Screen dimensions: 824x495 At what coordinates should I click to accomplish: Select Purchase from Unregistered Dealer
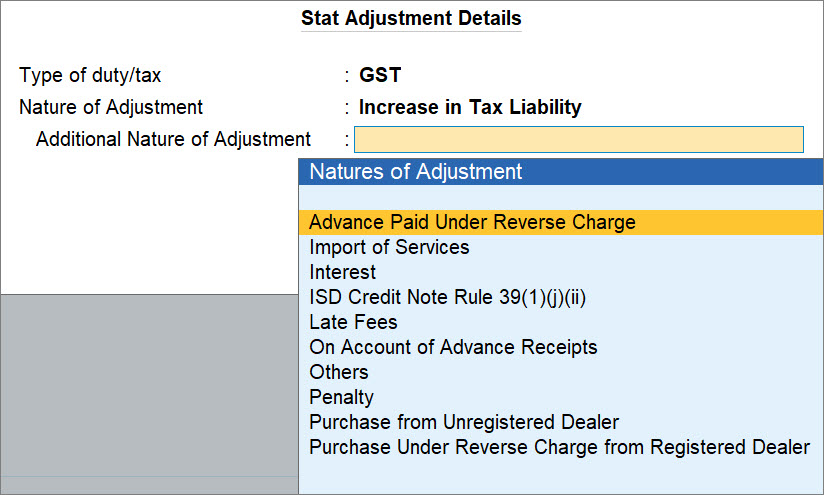[561, 422]
